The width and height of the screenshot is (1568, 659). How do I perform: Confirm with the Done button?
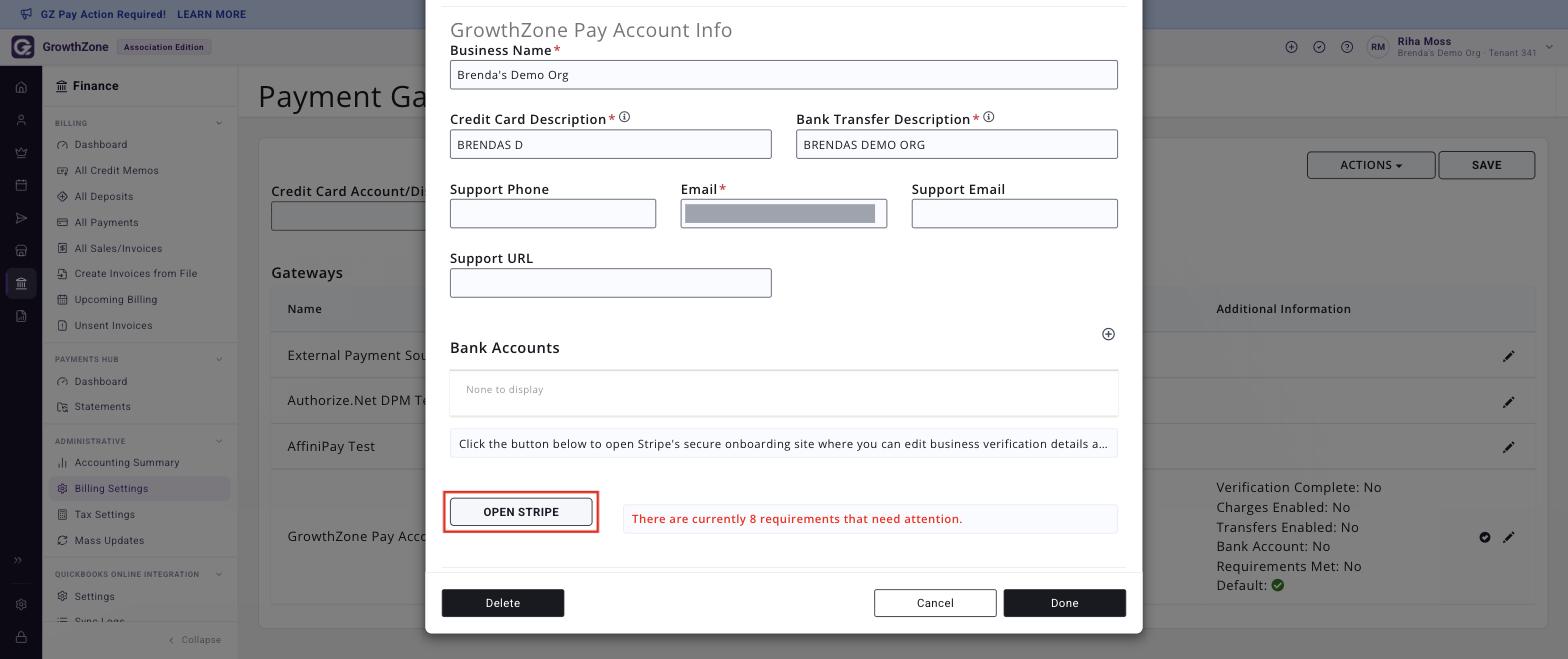pos(1065,603)
